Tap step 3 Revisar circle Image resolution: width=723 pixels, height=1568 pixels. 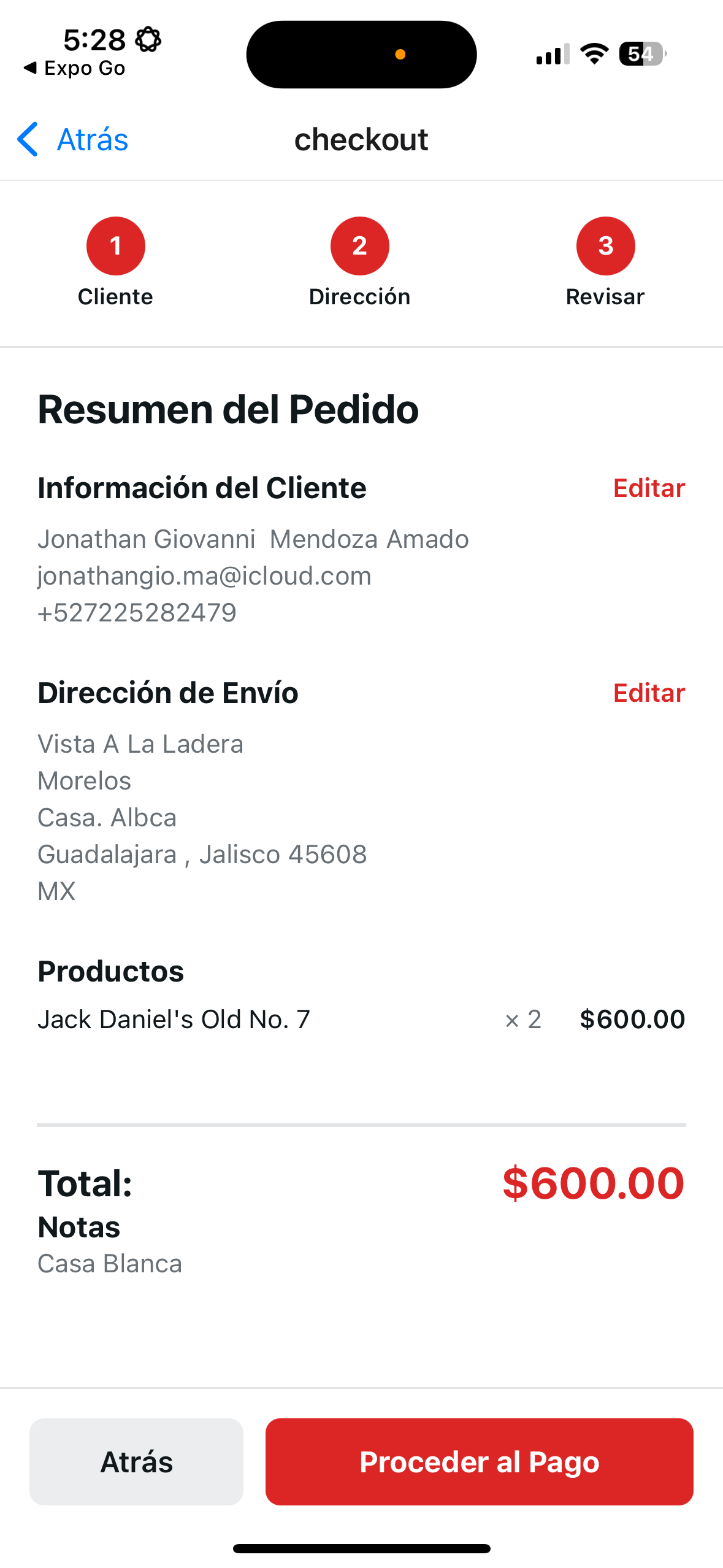pyautogui.click(x=605, y=246)
